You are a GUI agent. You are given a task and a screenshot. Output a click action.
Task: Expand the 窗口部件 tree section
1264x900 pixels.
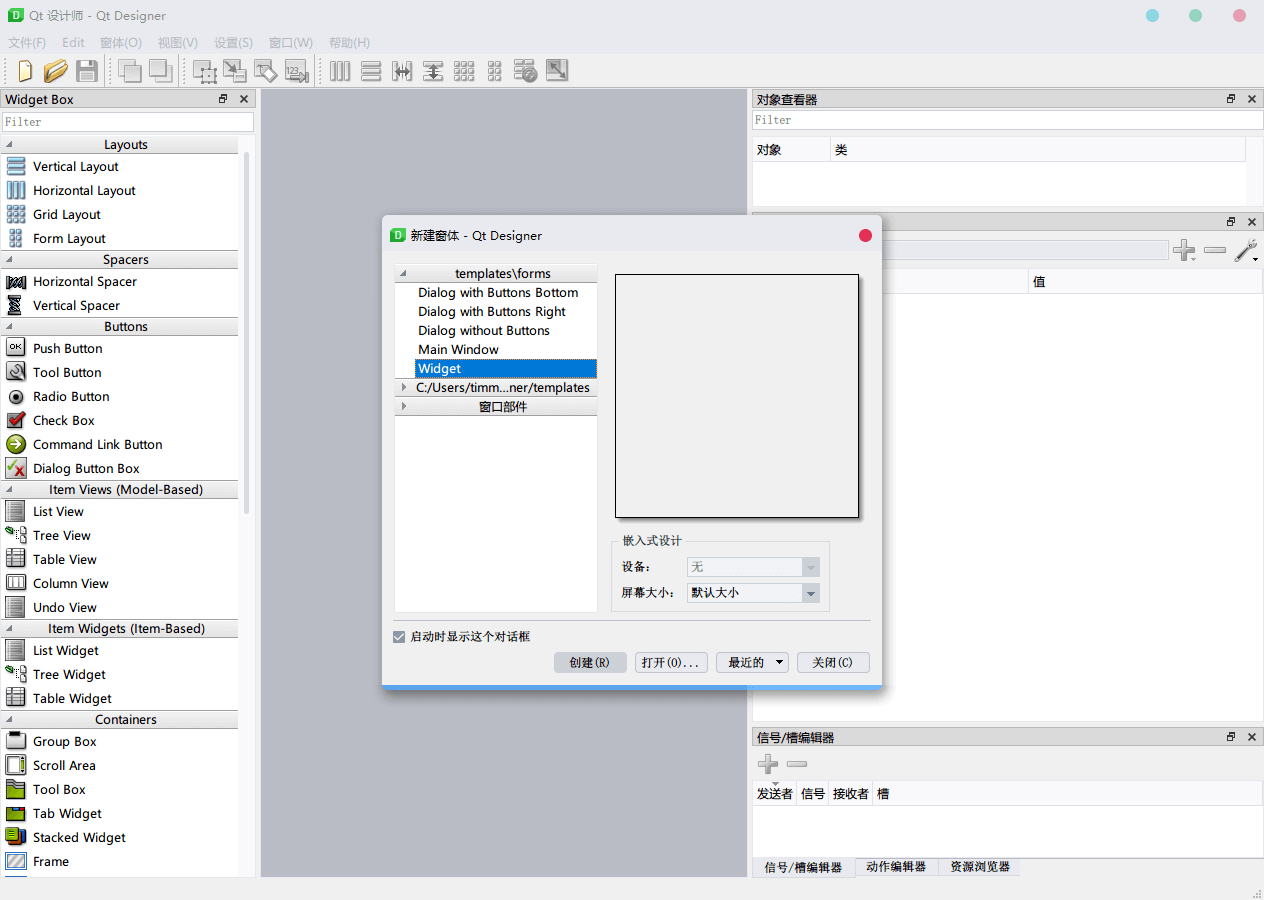click(404, 406)
